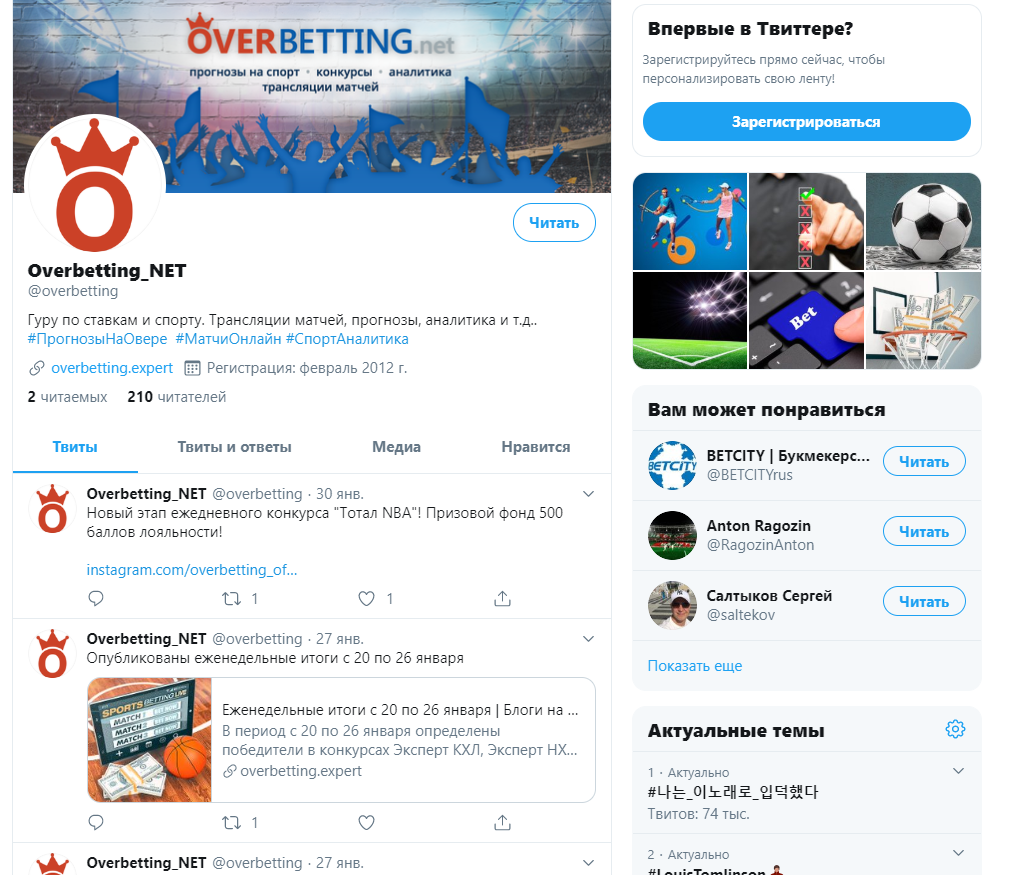Open the overbetting.expert profile link
1013x875 pixels.
pos(112,368)
